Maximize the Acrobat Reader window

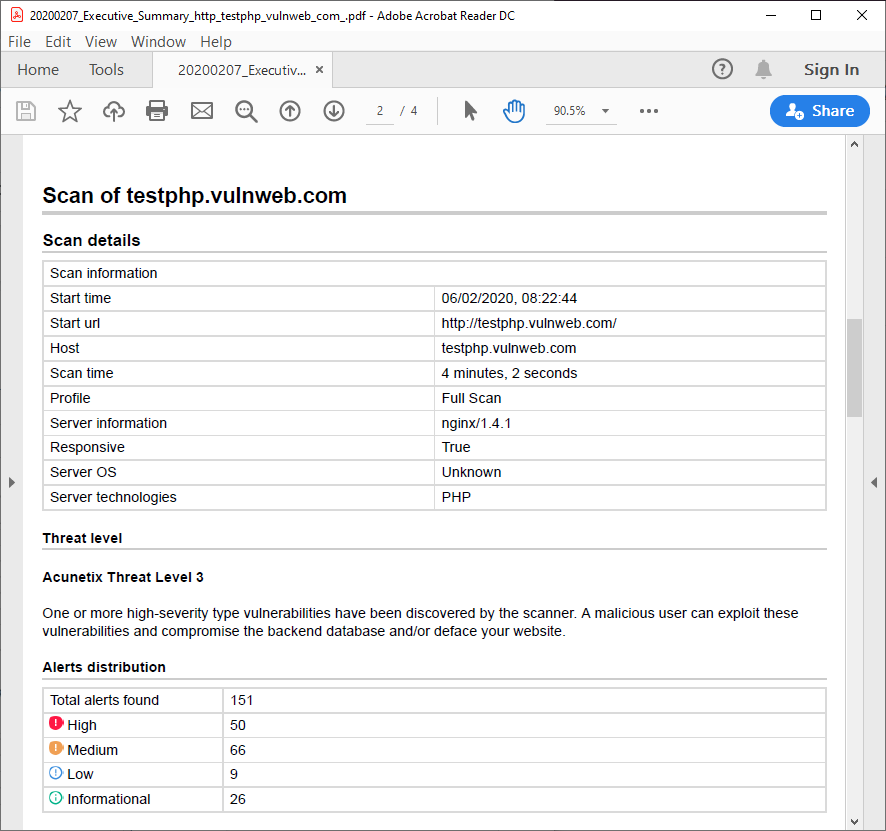coord(816,15)
